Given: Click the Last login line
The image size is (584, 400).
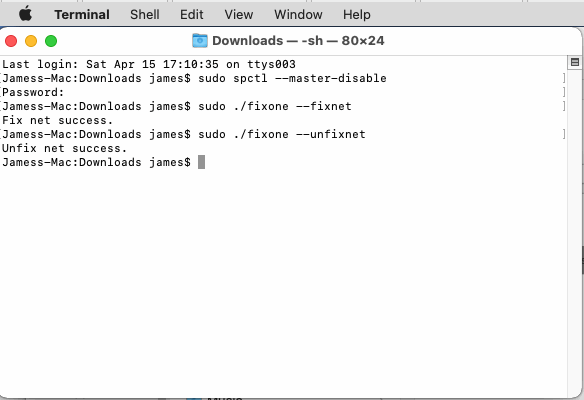Looking at the screenshot, I should [x=149, y=64].
